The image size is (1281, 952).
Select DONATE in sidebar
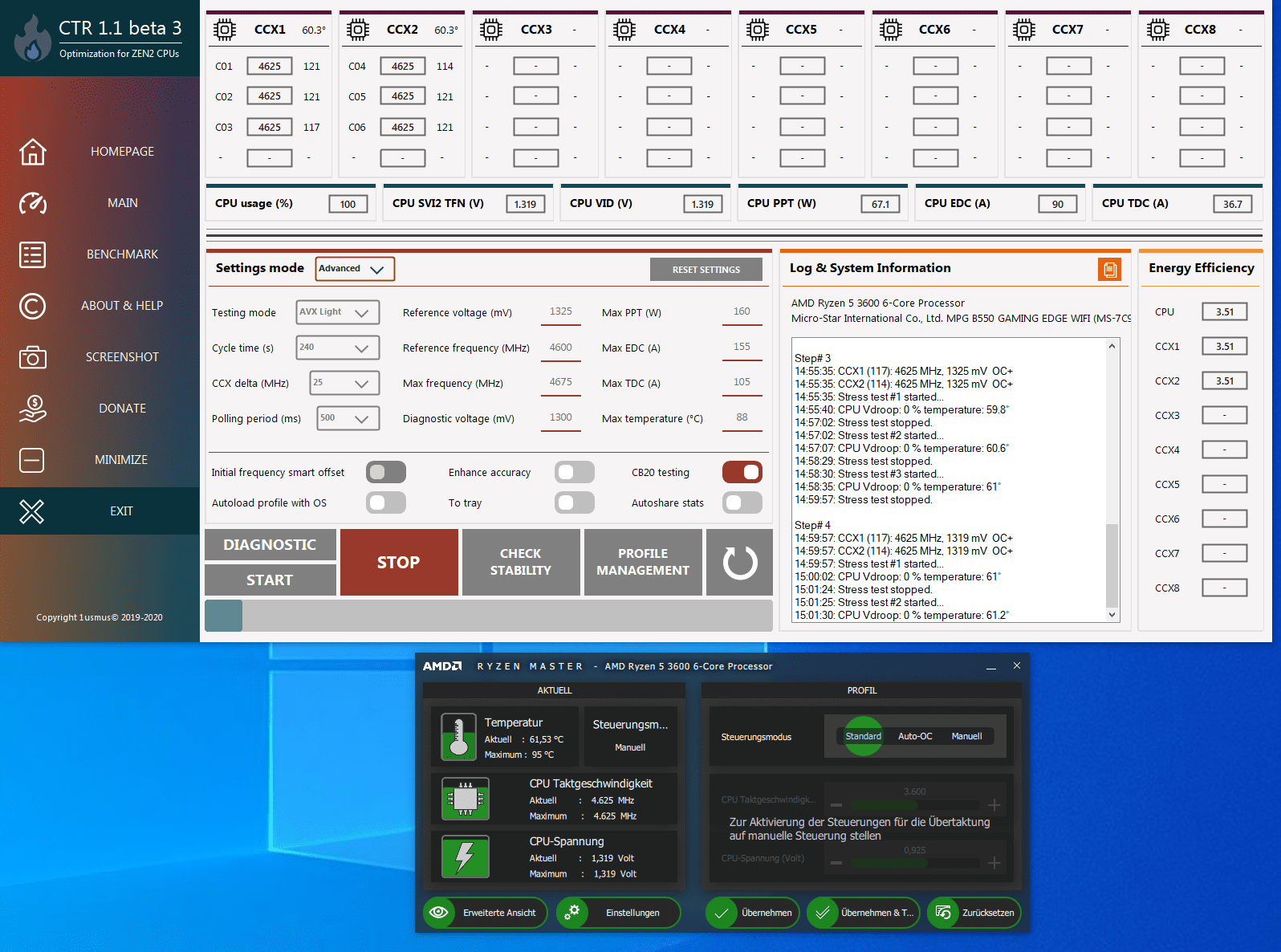click(x=122, y=409)
